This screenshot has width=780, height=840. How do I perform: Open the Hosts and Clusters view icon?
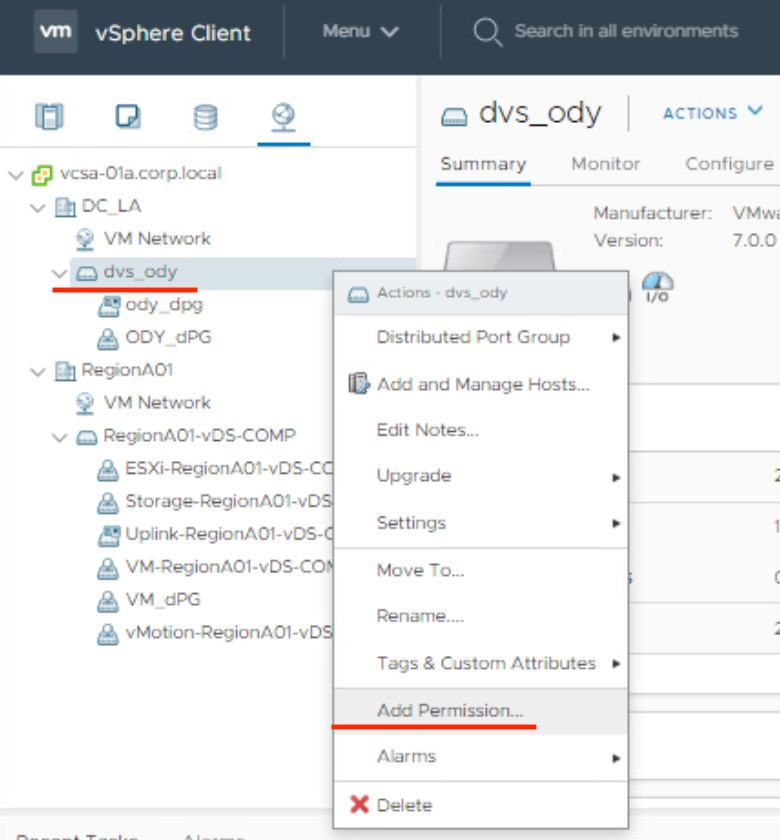click(49, 116)
